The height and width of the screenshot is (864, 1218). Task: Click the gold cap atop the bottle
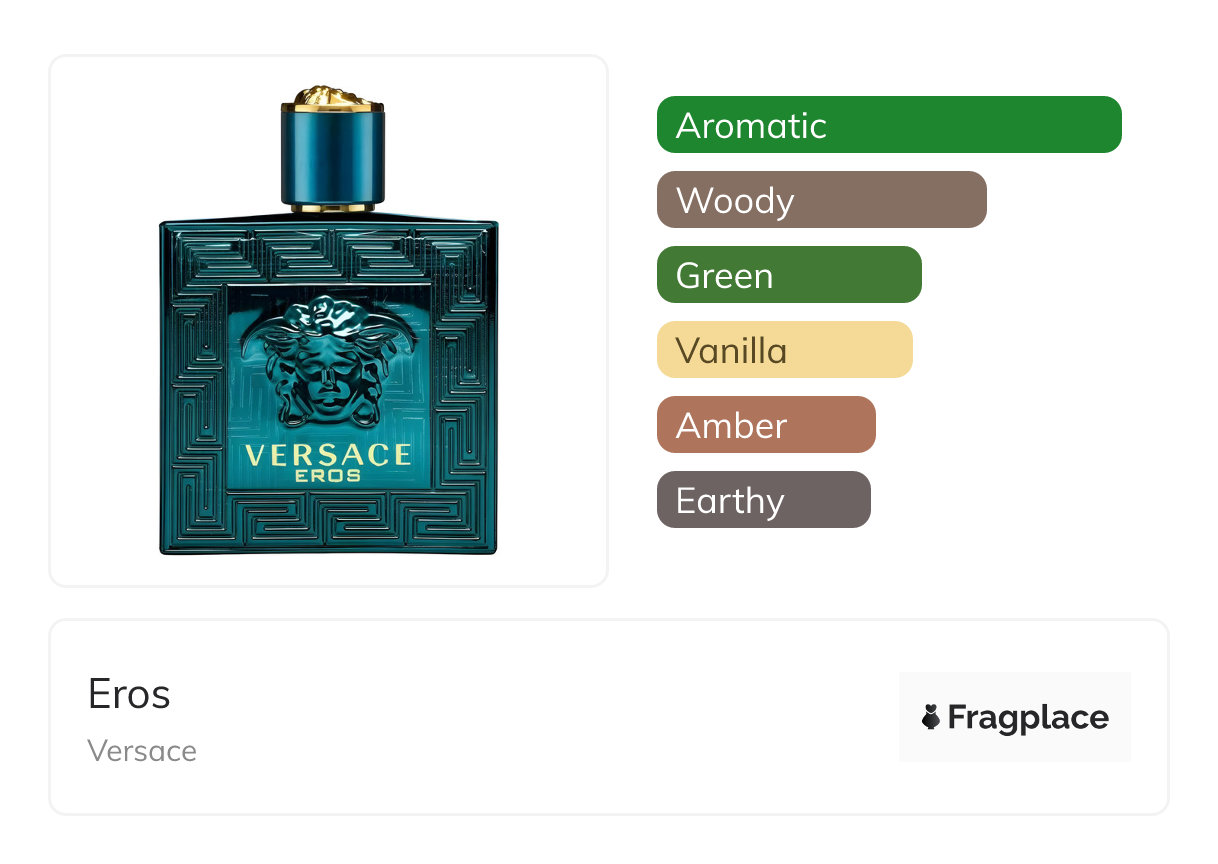point(334,97)
